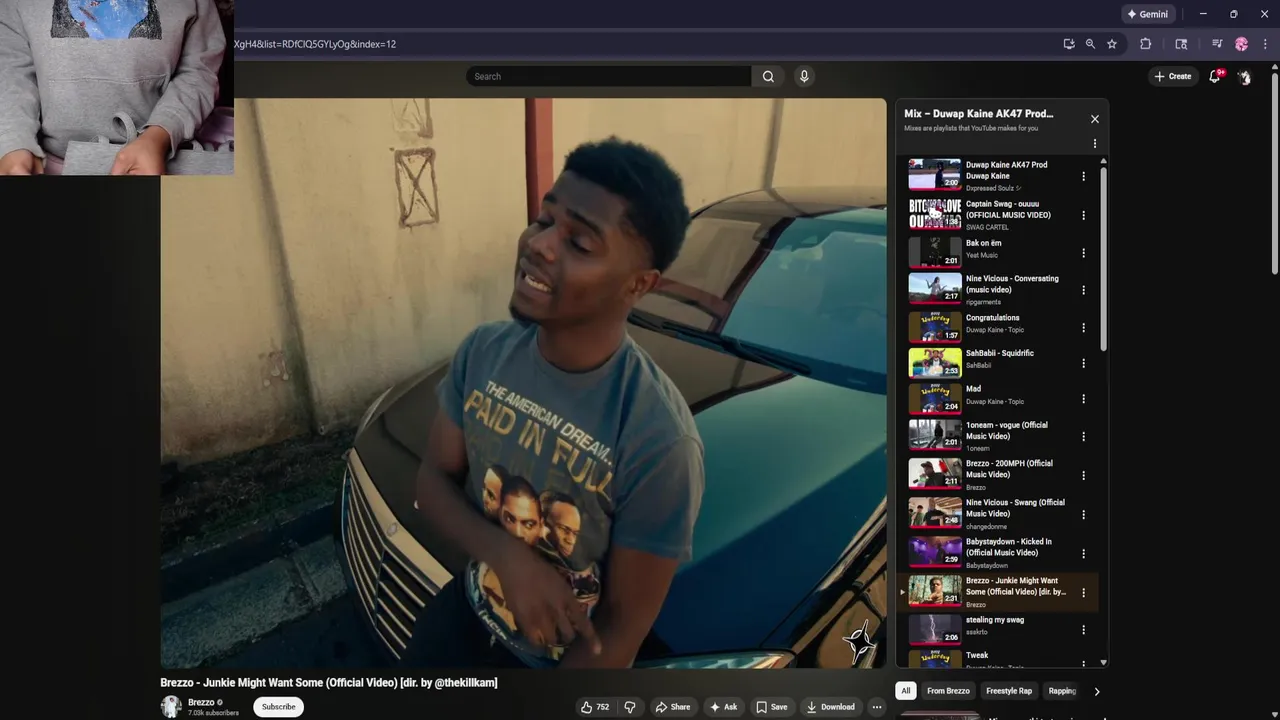Viewport: 1280px width, 720px height.
Task: Download the video
Action: click(x=831, y=707)
